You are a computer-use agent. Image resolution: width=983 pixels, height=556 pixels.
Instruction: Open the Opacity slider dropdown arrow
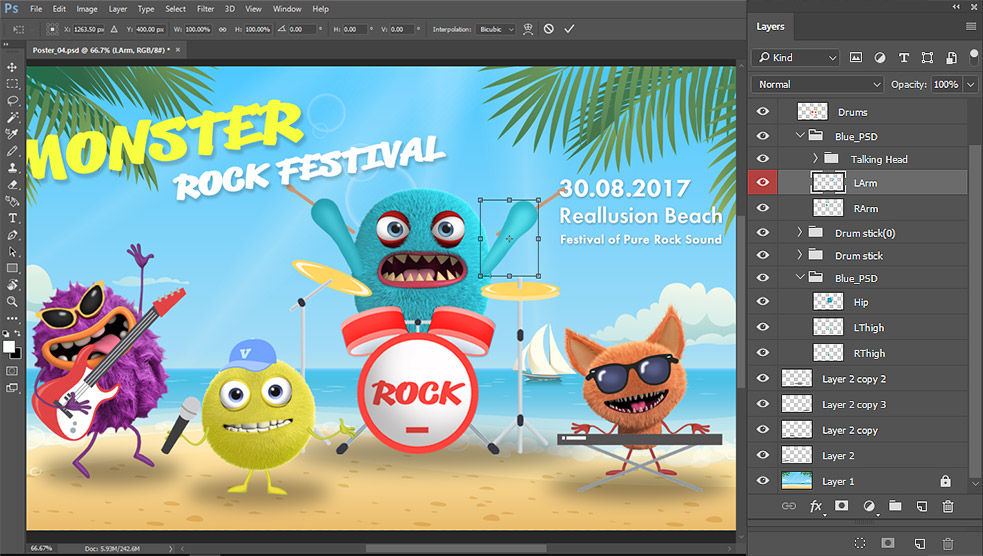971,85
